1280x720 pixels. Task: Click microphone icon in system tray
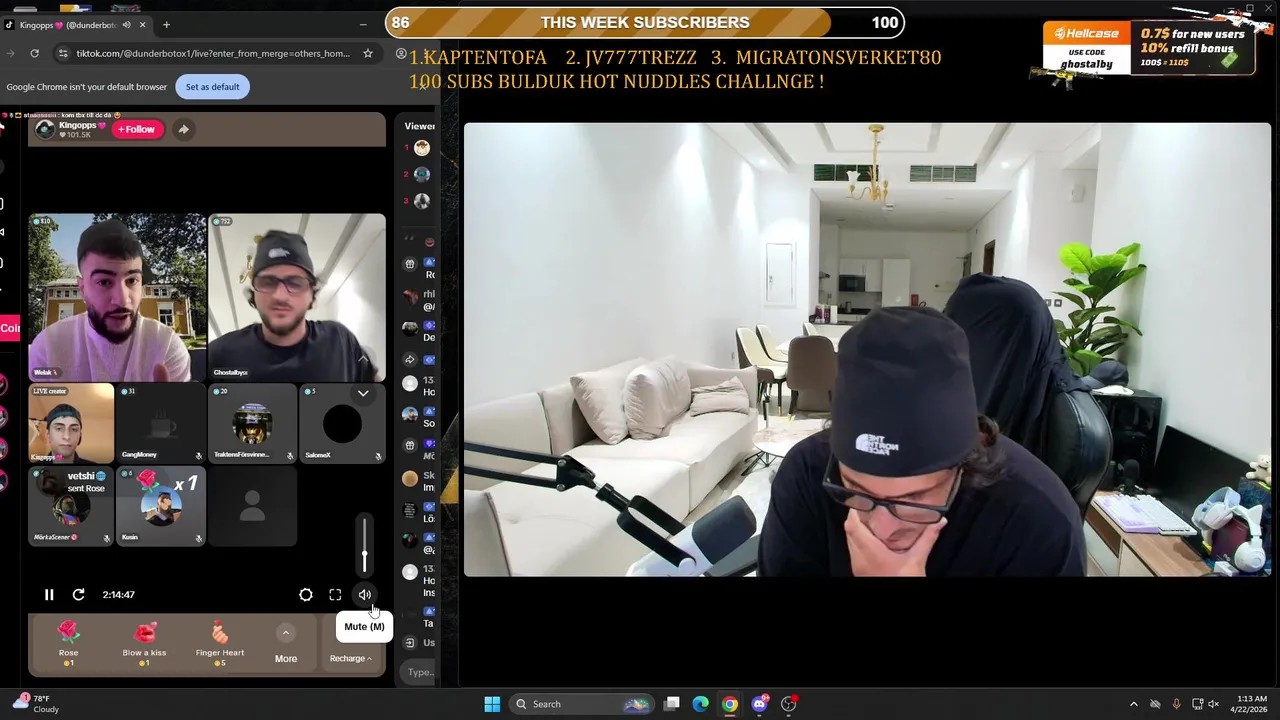[1176, 704]
